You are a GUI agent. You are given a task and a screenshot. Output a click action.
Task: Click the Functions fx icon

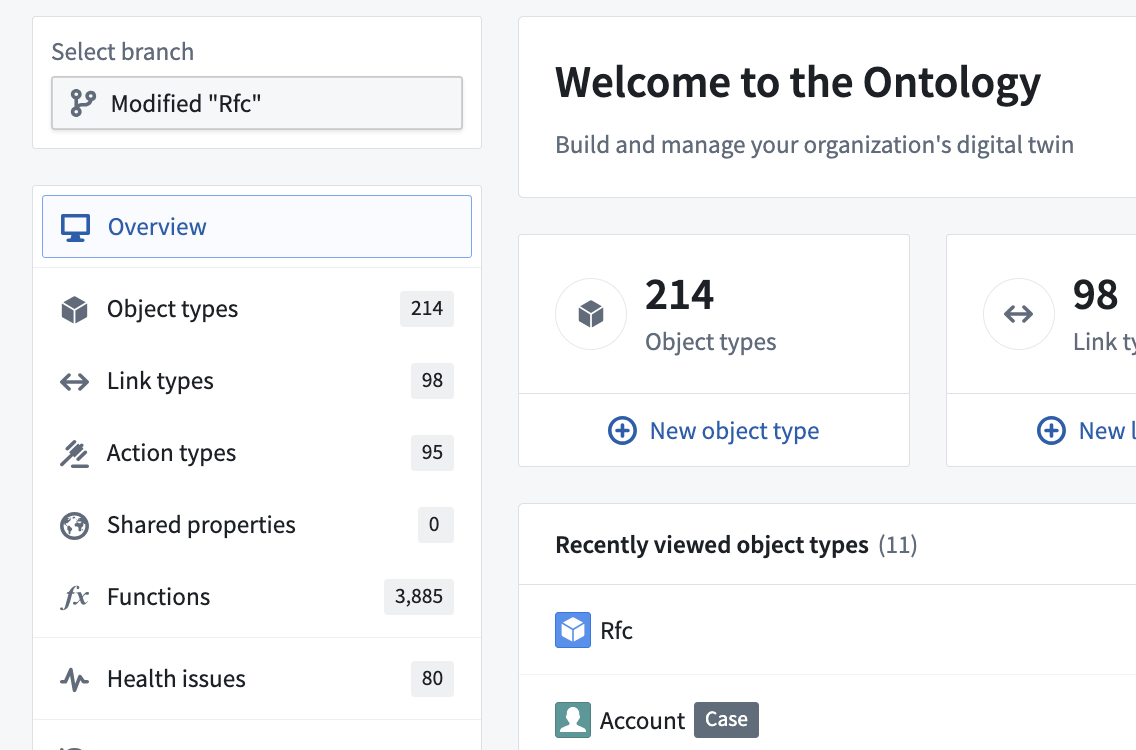coord(75,597)
